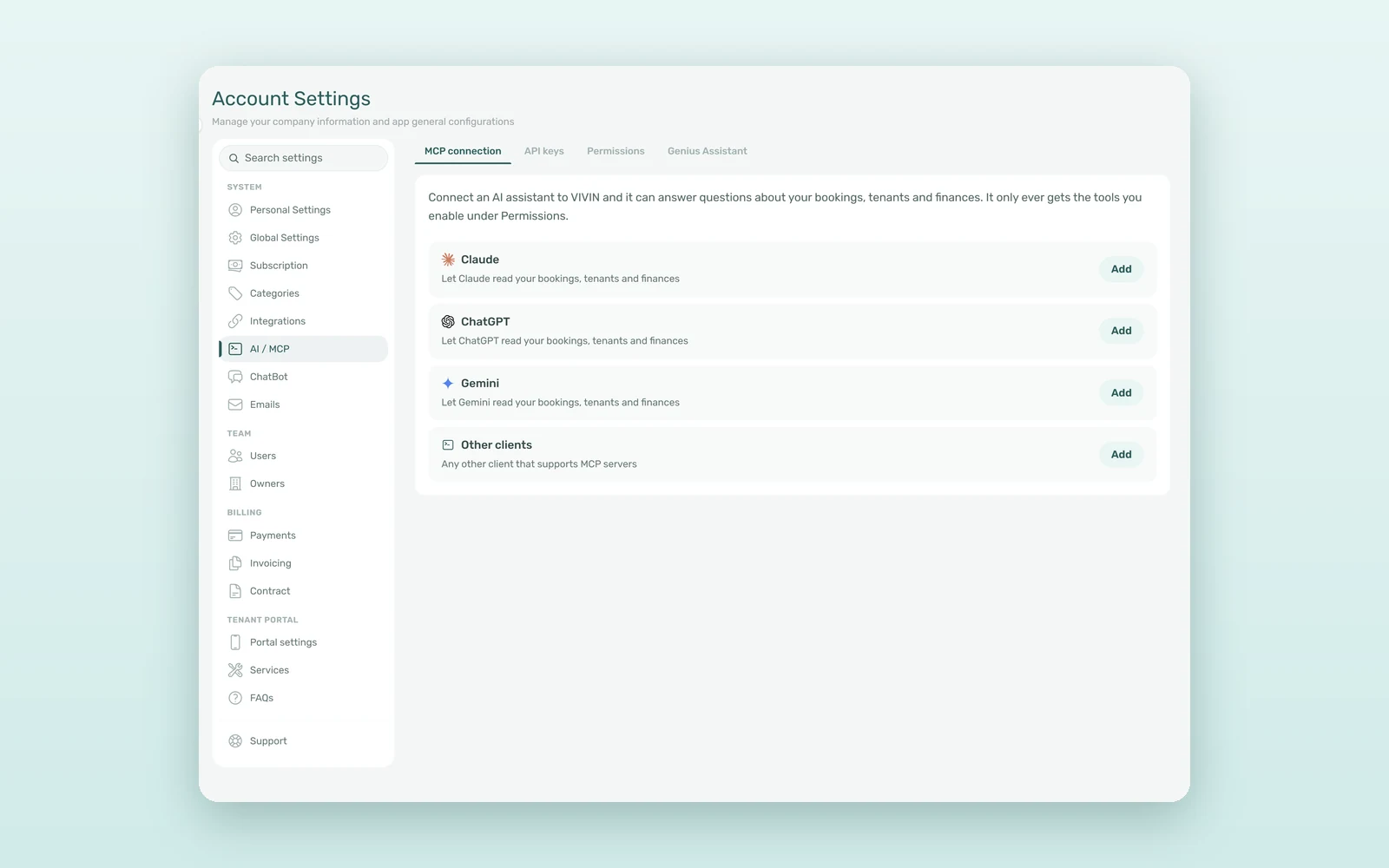This screenshot has width=1389, height=868.
Task: Click the Global Settings gear icon
Action: coord(235,238)
